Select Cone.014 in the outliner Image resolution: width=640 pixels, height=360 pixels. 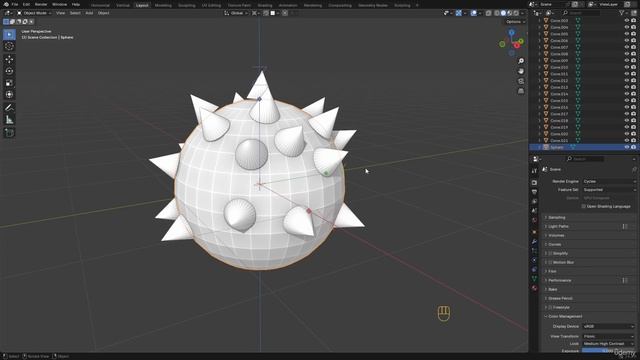click(x=559, y=94)
